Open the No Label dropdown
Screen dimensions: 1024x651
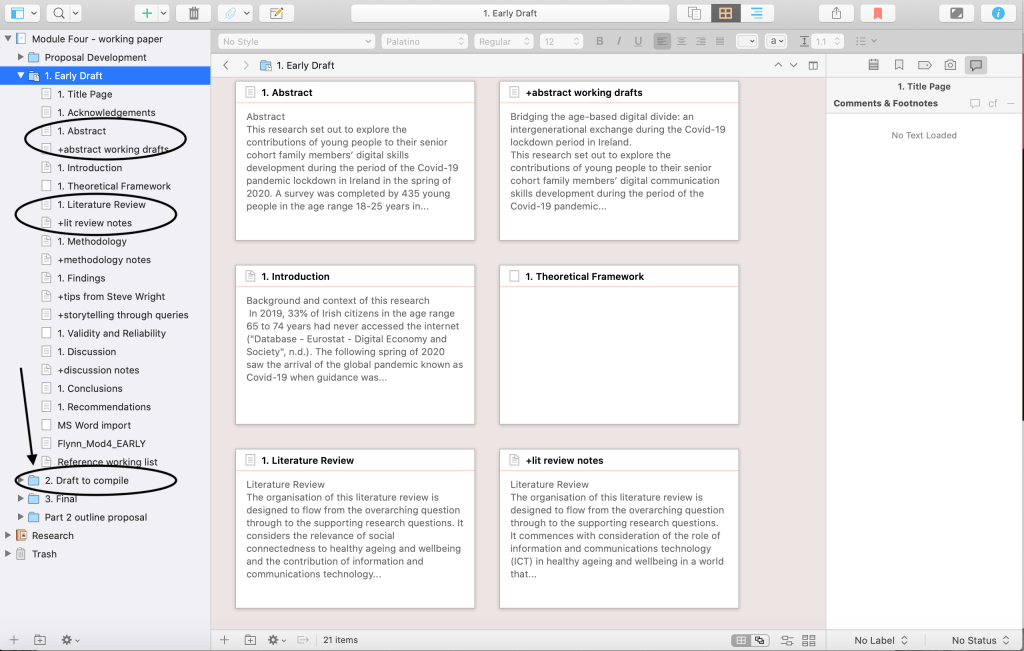[881, 640]
